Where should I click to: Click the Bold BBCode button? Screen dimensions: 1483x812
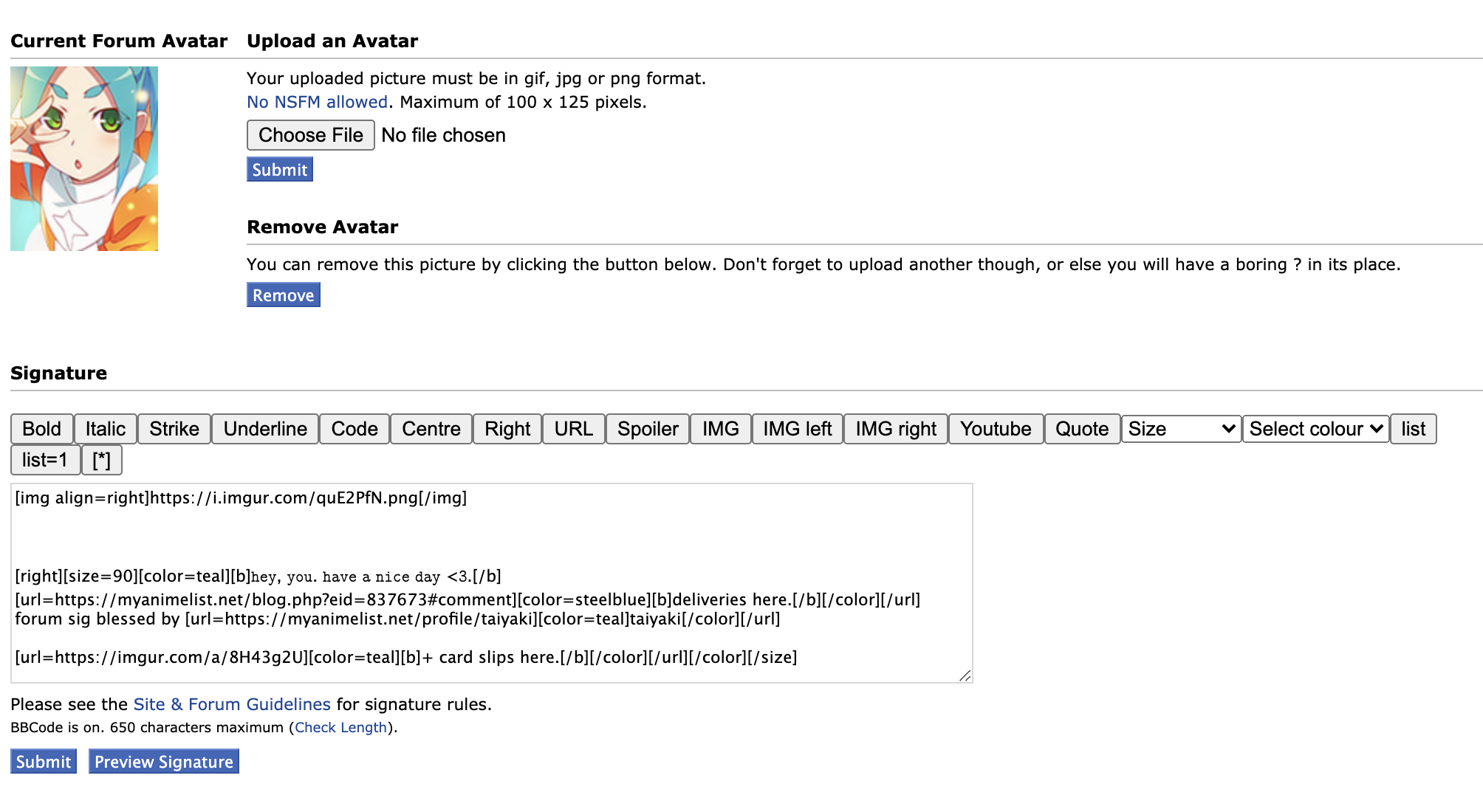click(41, 429)
